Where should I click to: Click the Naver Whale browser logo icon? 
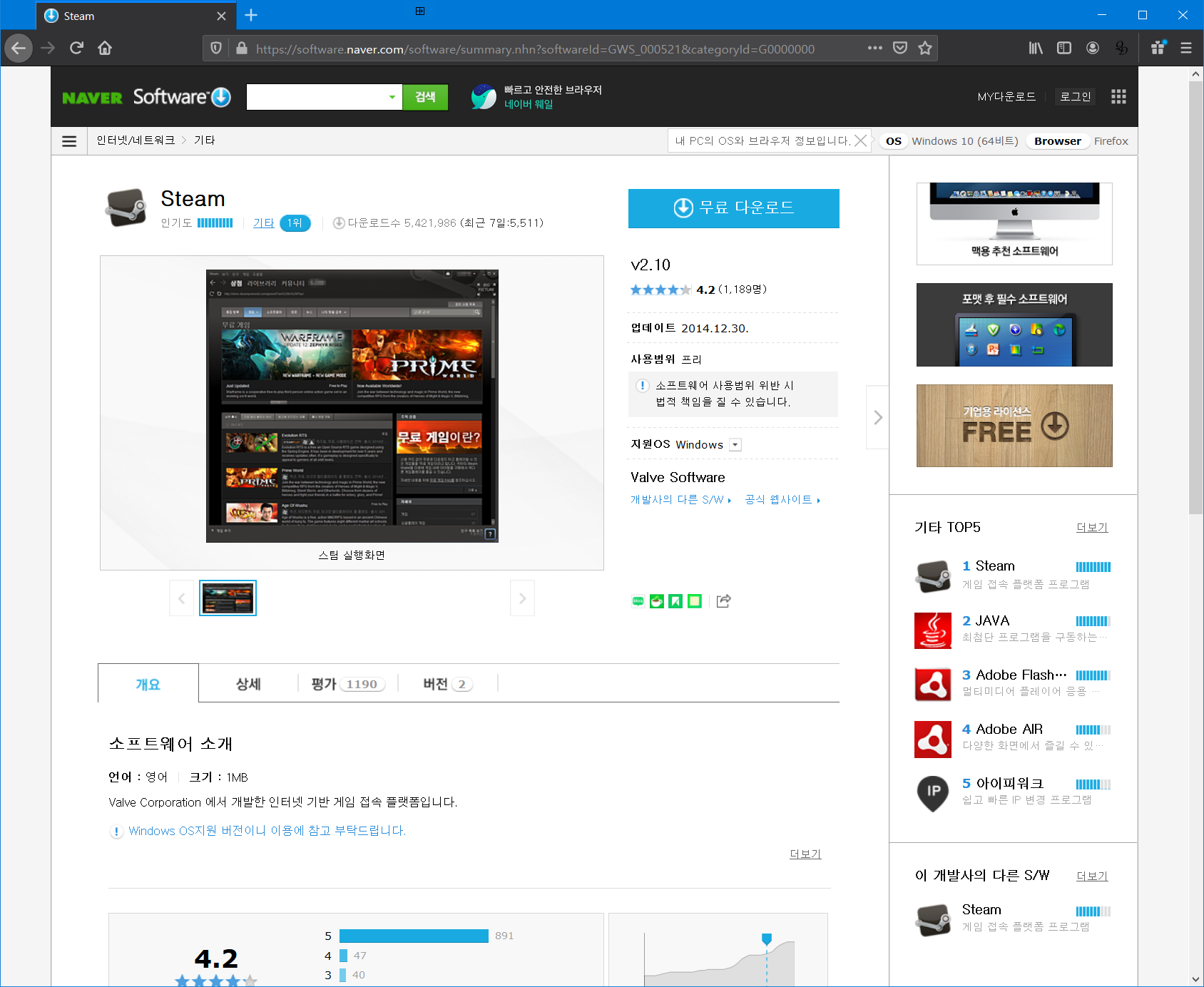coord(483,97)
